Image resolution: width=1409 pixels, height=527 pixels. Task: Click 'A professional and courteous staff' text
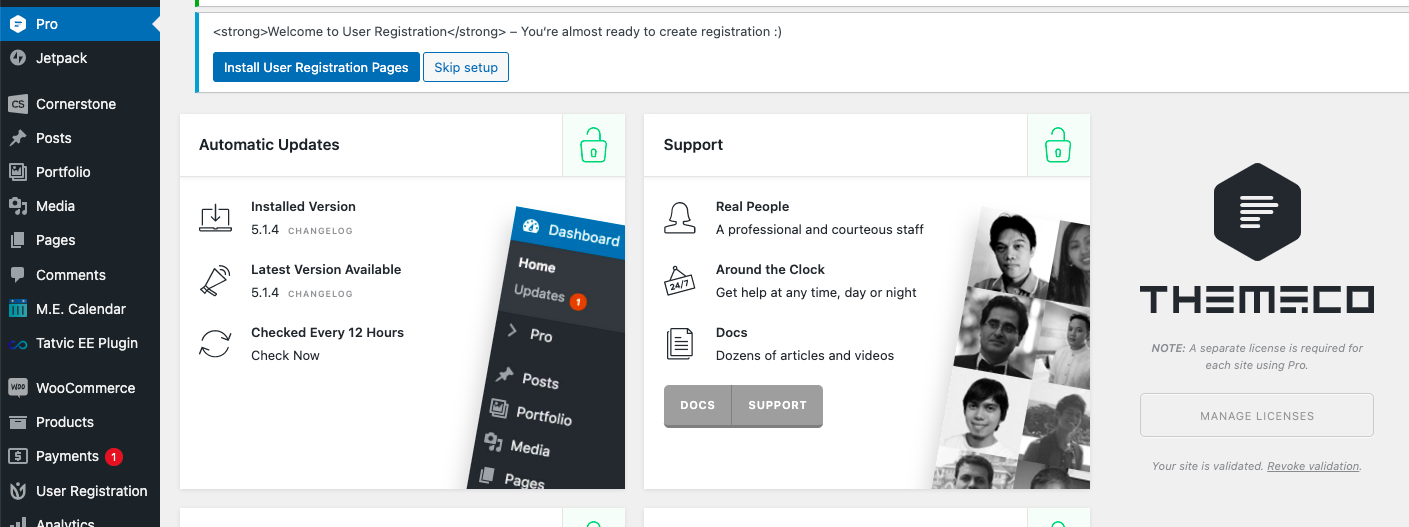coord(820,229)
